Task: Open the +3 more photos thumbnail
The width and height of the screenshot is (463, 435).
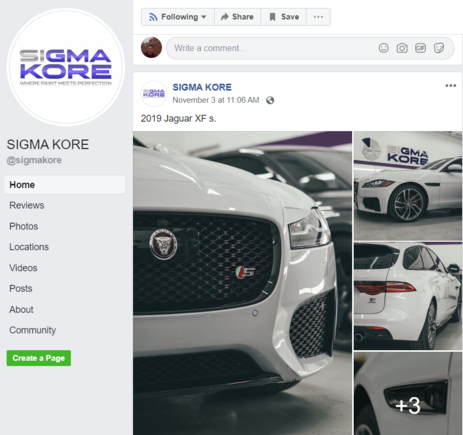Action: (408, 393)
